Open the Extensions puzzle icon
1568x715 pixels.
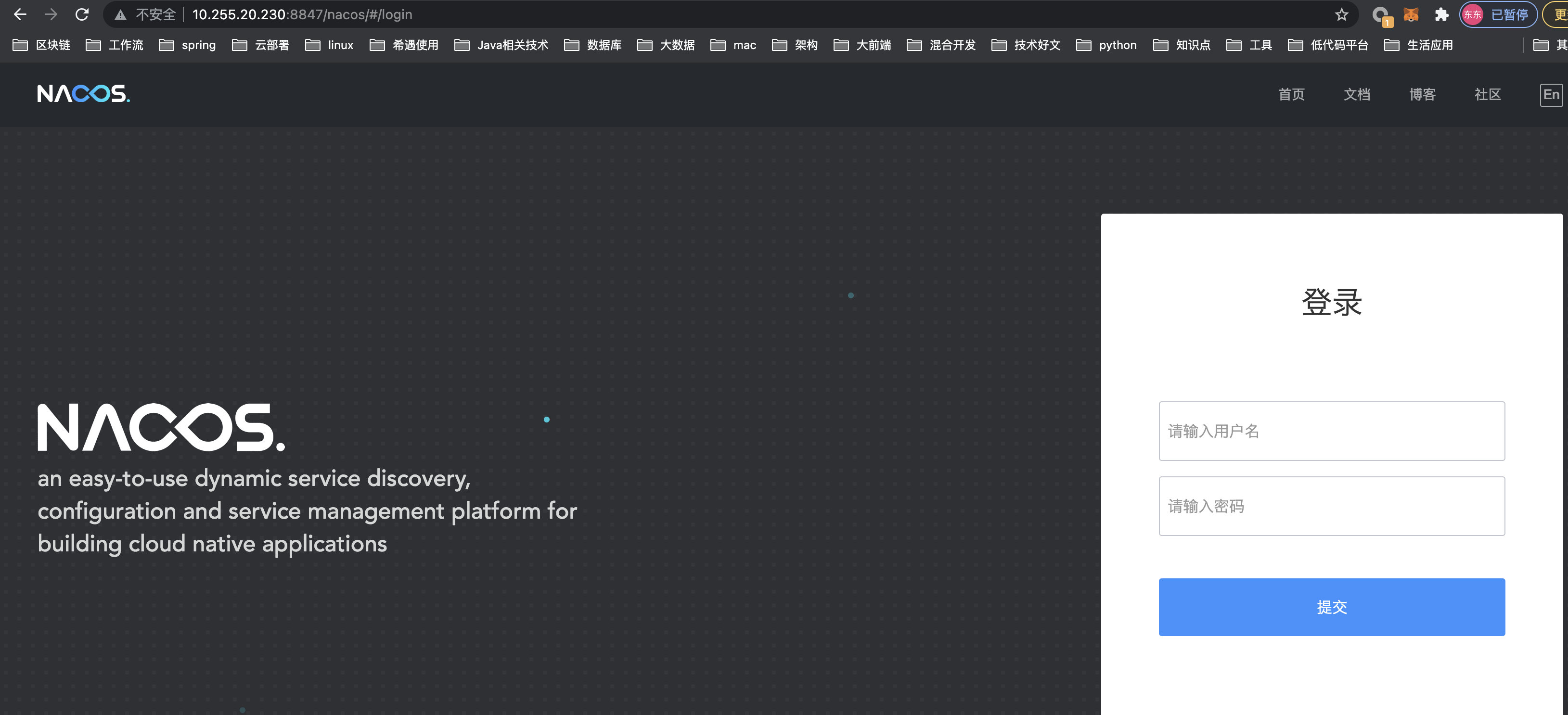click(x=1441, y=14)
